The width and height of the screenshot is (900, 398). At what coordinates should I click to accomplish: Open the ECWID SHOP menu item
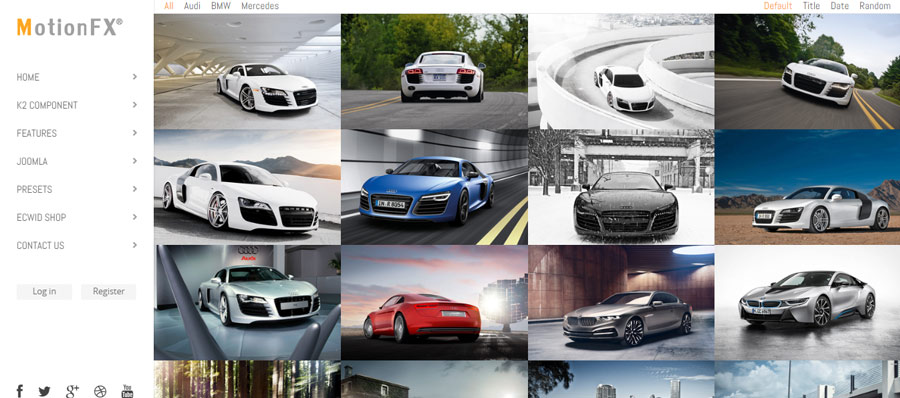click(41, 217)
